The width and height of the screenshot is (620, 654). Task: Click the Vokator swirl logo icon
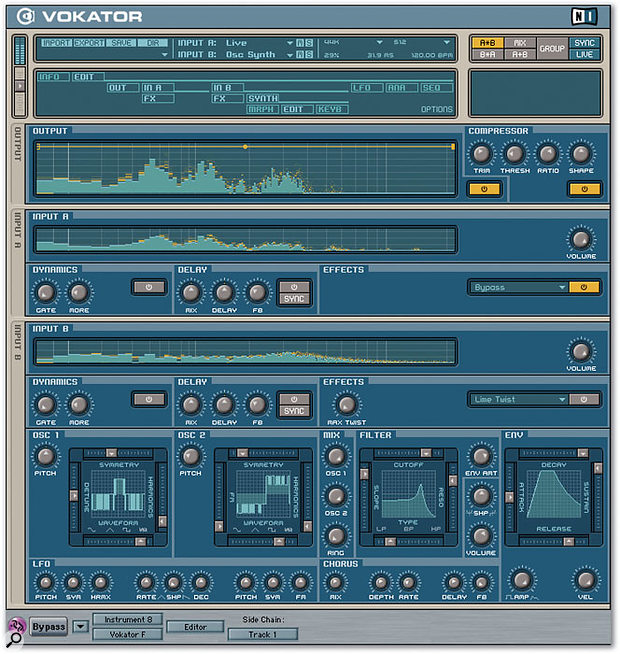tap(26, 16)
